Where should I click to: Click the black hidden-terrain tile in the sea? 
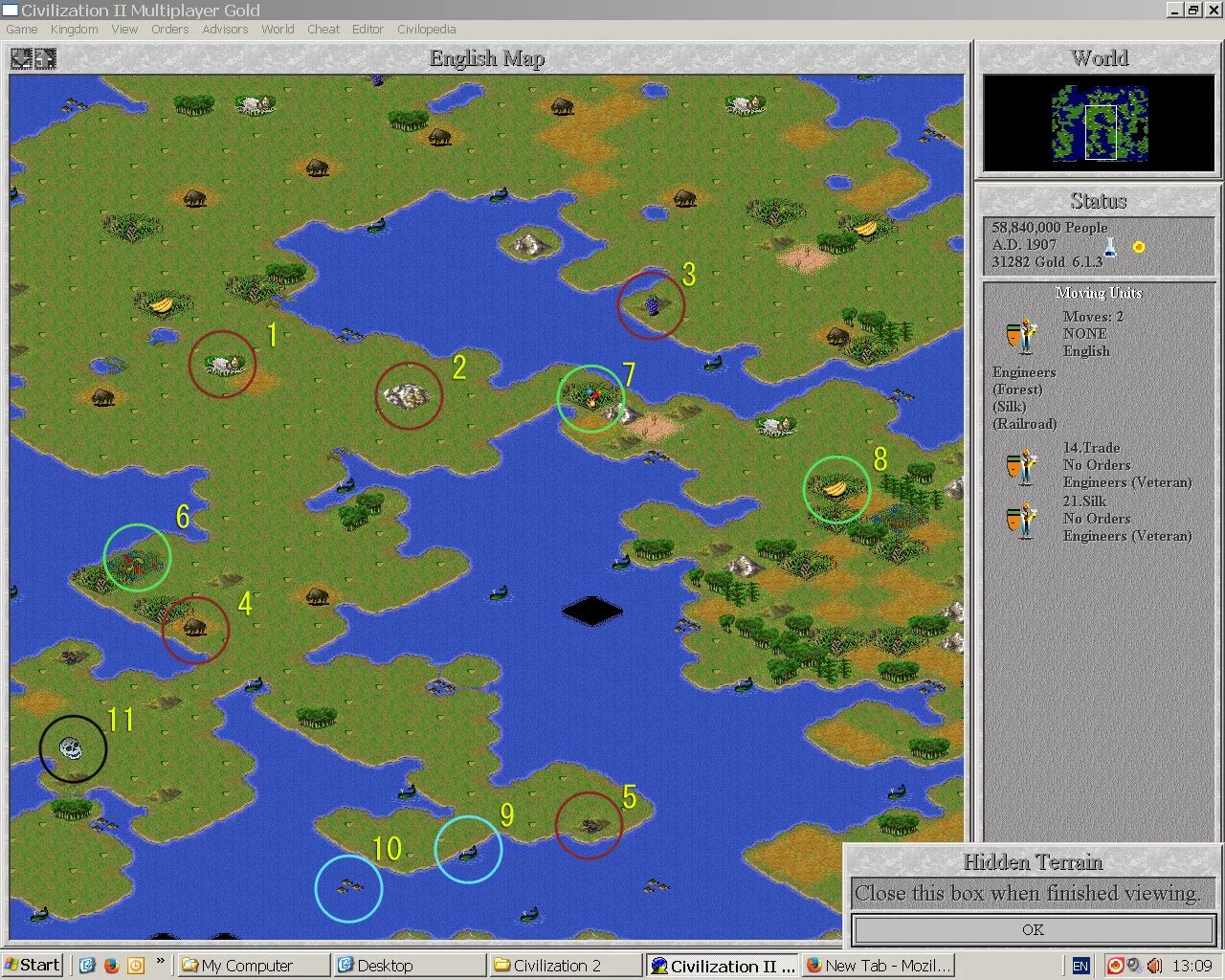592,611
